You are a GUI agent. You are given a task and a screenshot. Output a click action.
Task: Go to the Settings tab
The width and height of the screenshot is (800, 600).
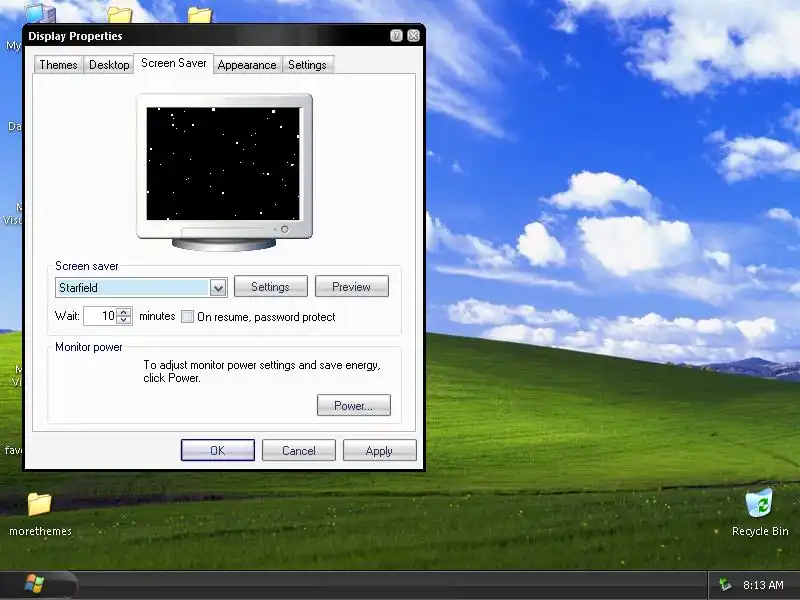pyautogui.click(x=307, y=65)
